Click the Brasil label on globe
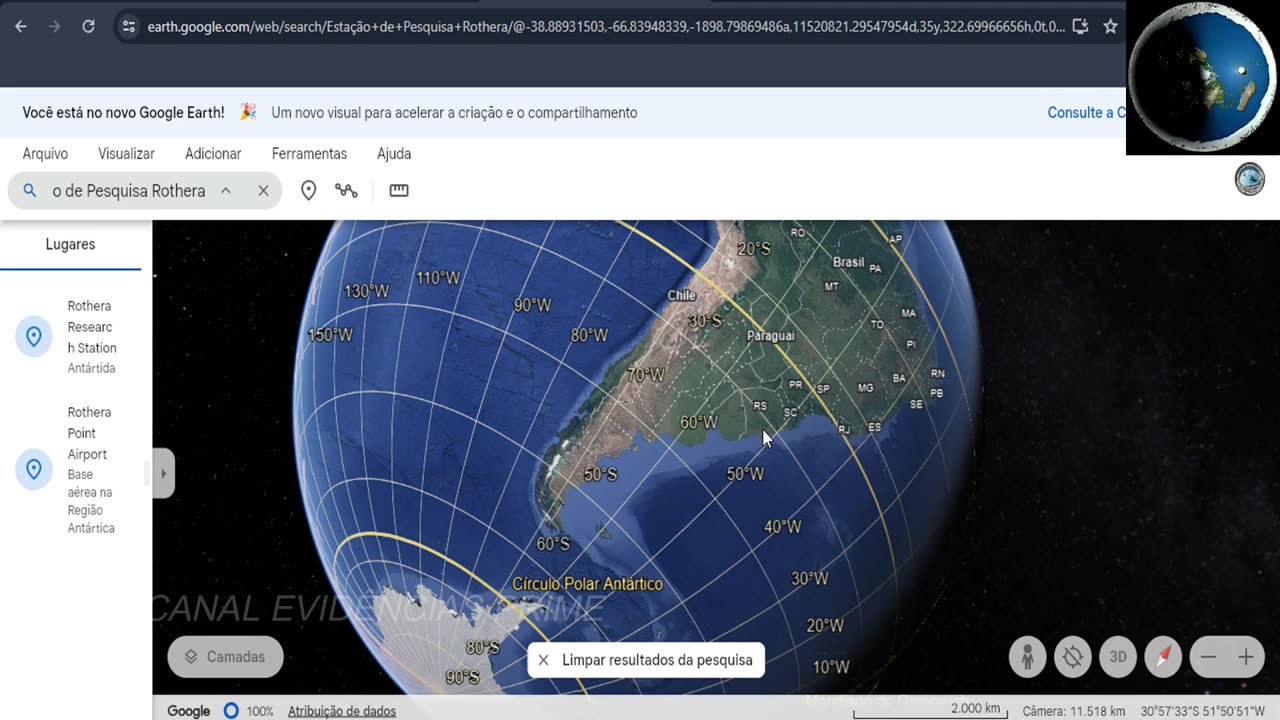This screenshot has width=1280, height=720. [x=848, y=262]
